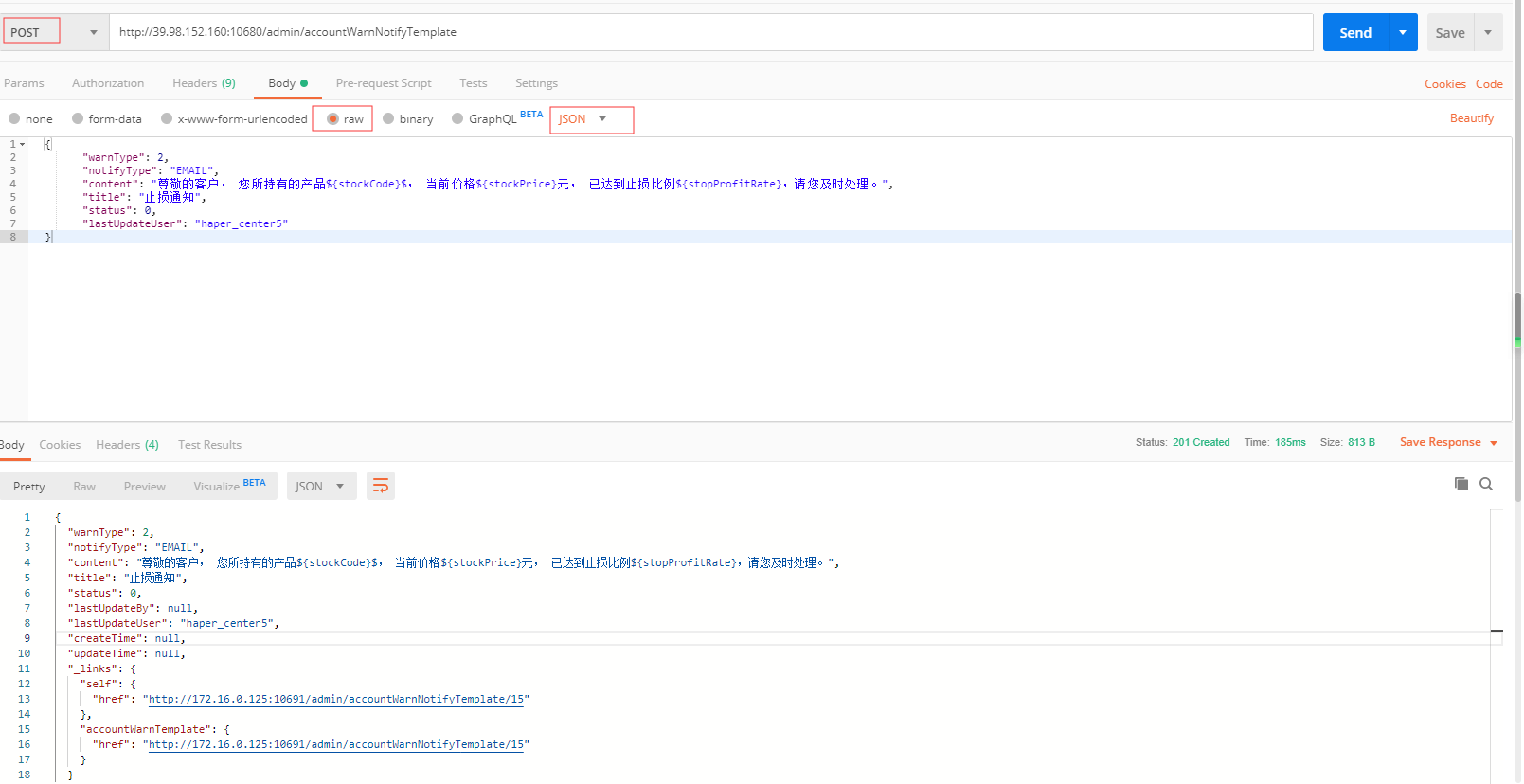Click the 813 B response size value

pyautogui.click(x=1361, y=443)
